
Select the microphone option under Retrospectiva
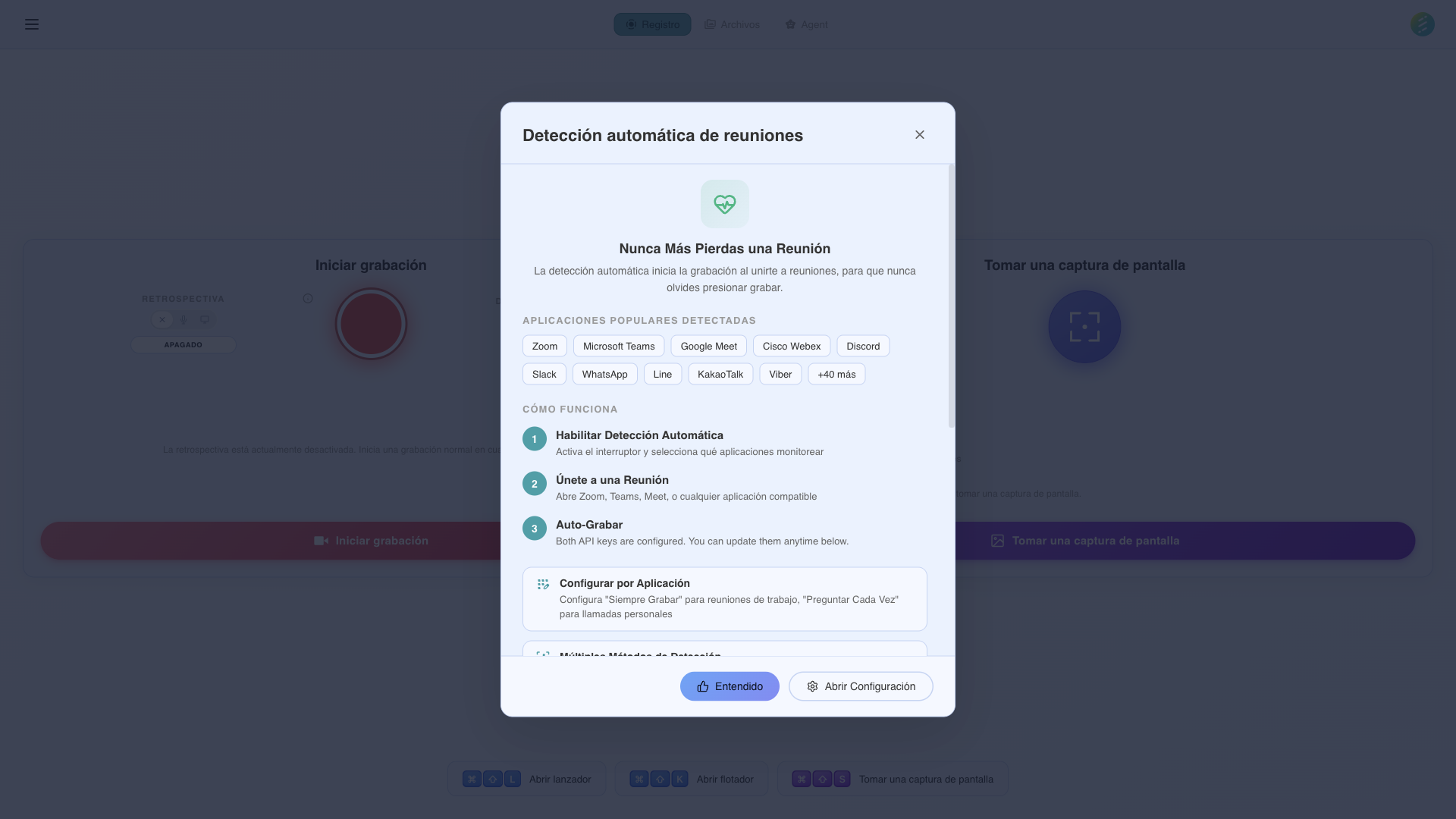[x=183, y=319]
